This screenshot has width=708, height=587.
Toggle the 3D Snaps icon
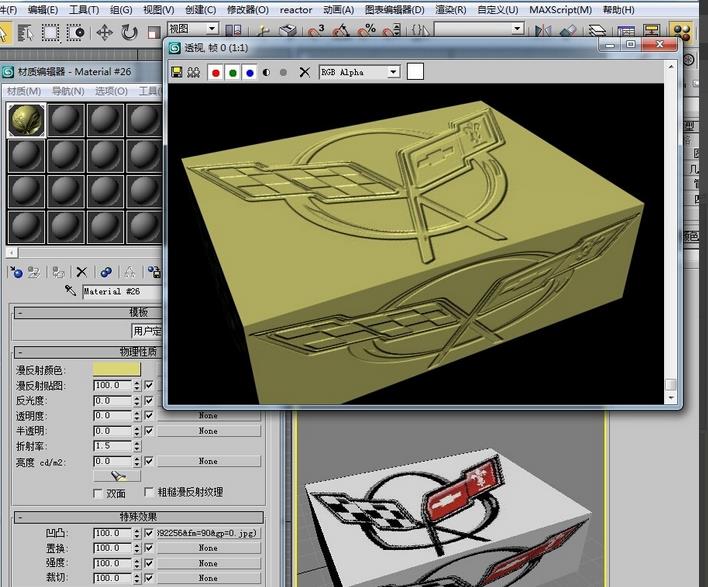[315, 31]
